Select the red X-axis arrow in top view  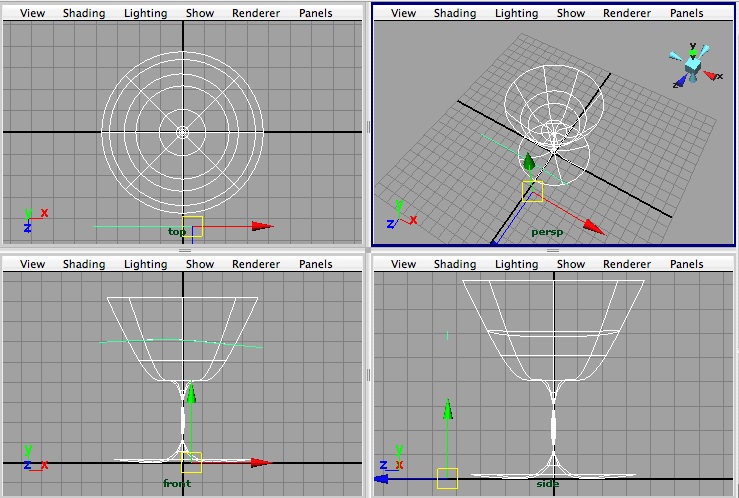[262, 227]
